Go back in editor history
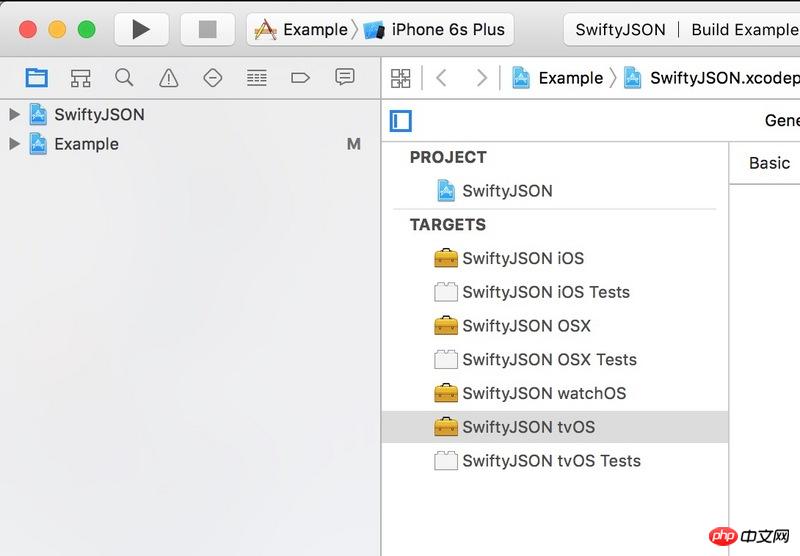This screenshot has height=556, width=800. click(x=442, y=78)
